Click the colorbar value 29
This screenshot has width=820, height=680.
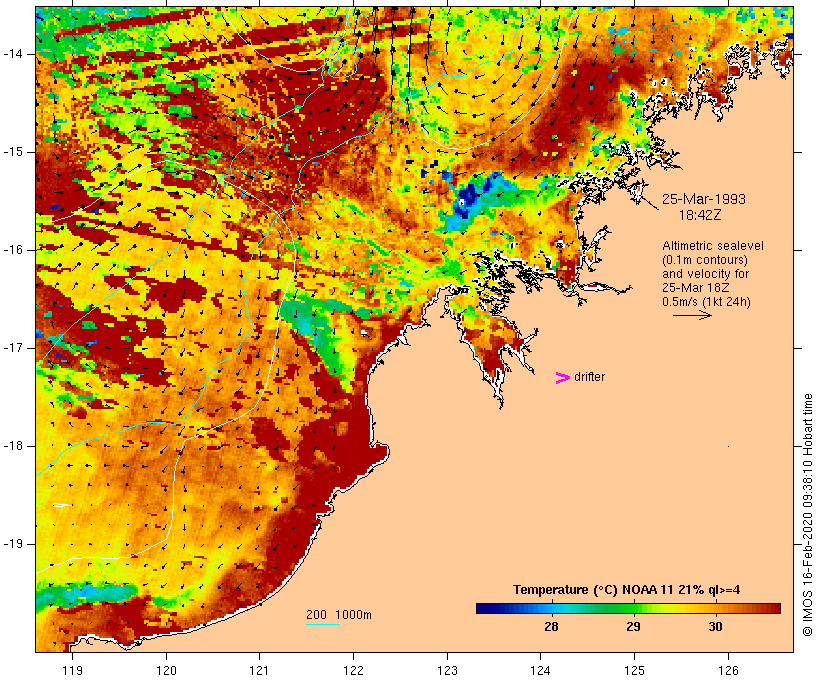tap(633, 626)
